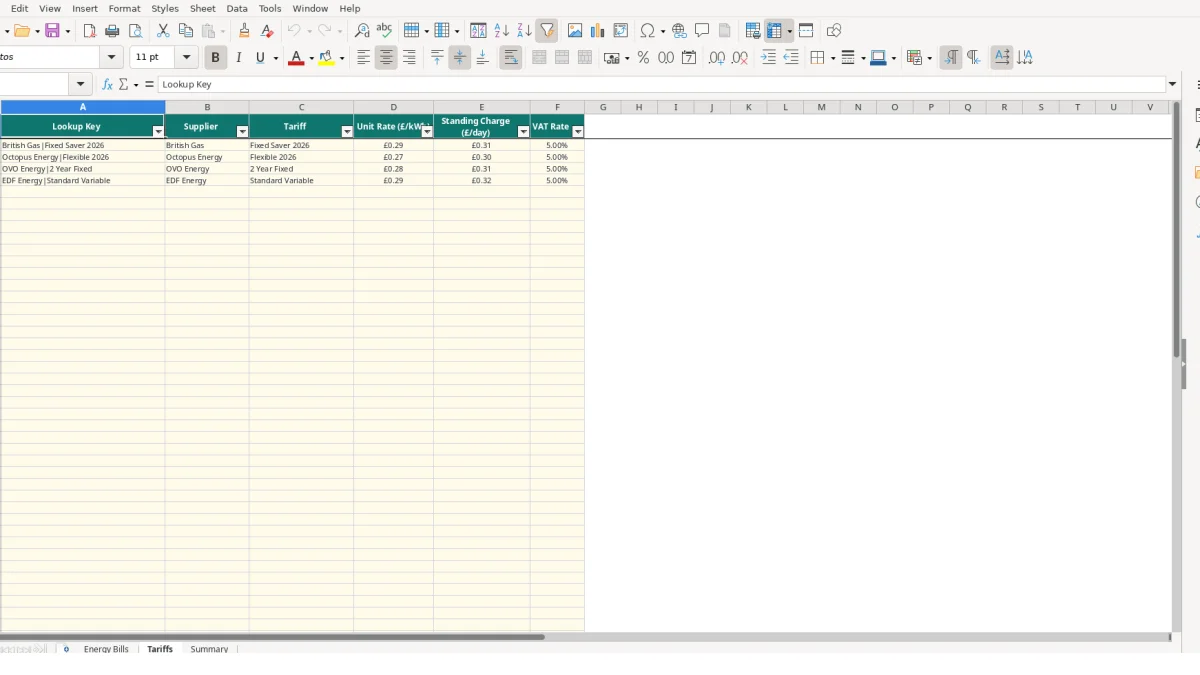Toggle the AutoFilter funnel icon
This screenshot has height=675, width=1200.
pos(547,31)
